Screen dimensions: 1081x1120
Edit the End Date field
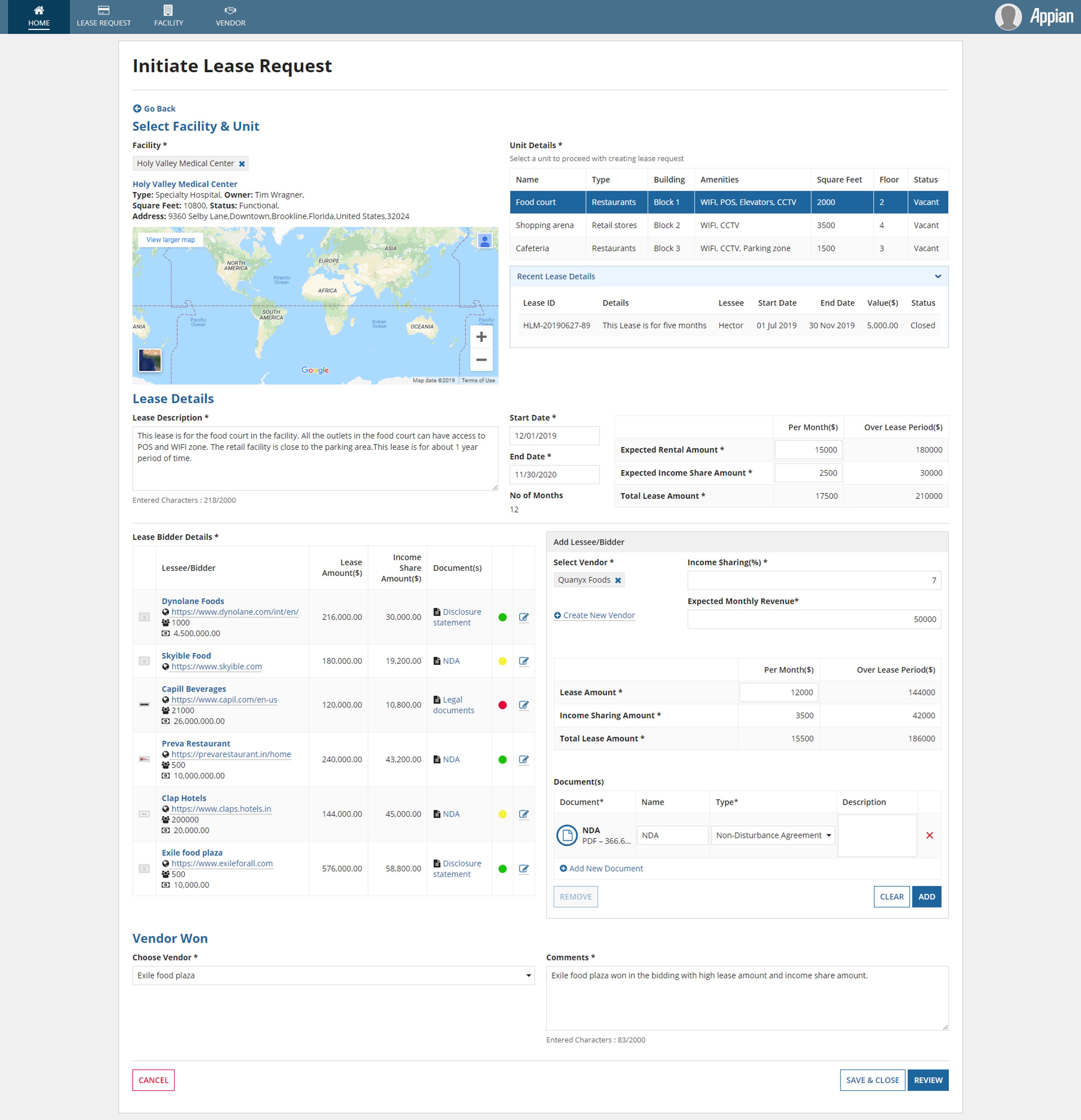555,475
